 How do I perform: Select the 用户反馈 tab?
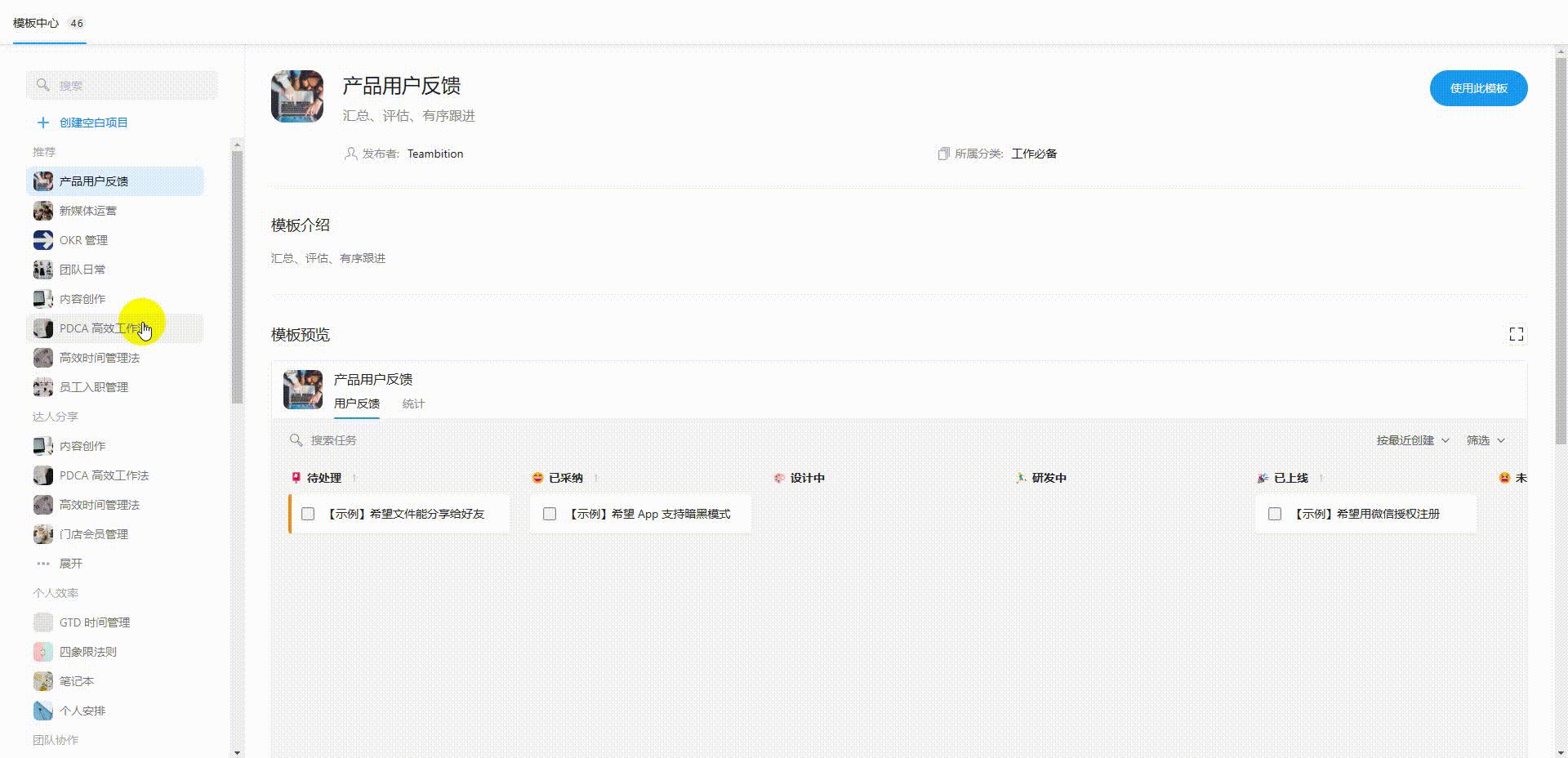[356, 404]
